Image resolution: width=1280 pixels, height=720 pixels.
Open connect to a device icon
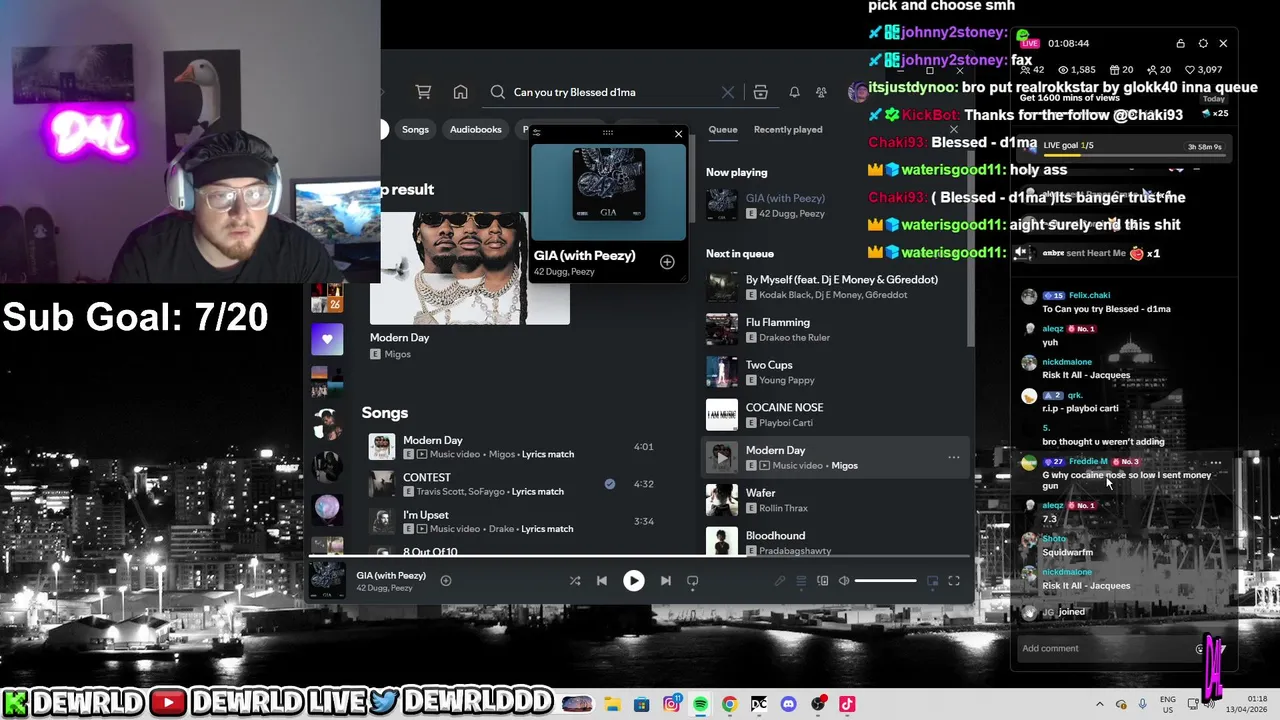(x=823, y=581)
